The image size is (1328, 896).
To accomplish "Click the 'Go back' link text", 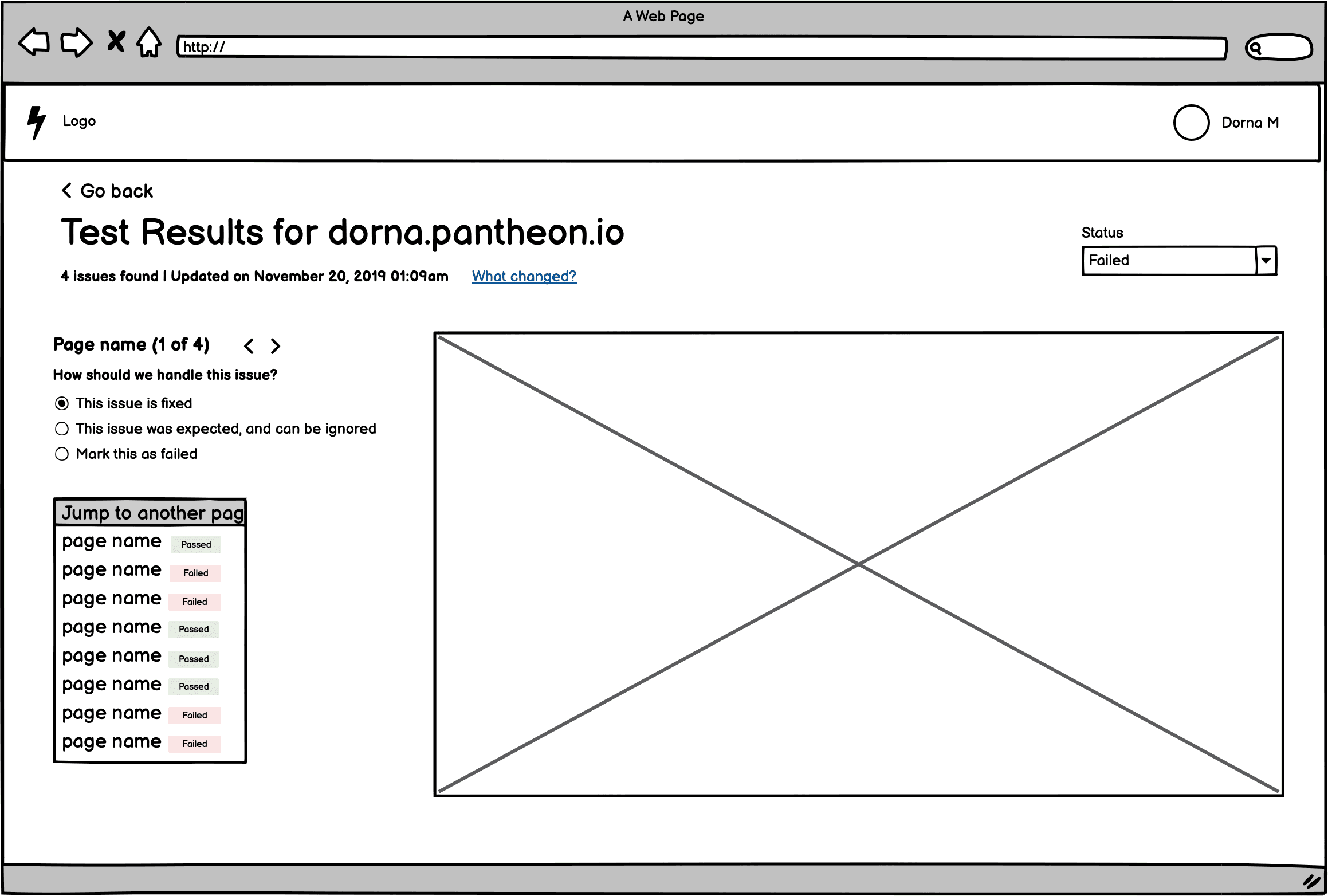I will tap(117, 191).
